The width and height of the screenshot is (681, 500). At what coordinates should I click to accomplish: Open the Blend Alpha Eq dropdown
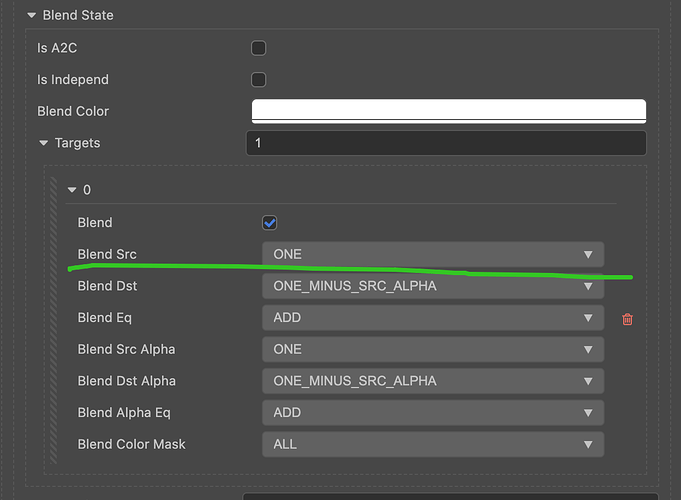[x=433, y=412]
